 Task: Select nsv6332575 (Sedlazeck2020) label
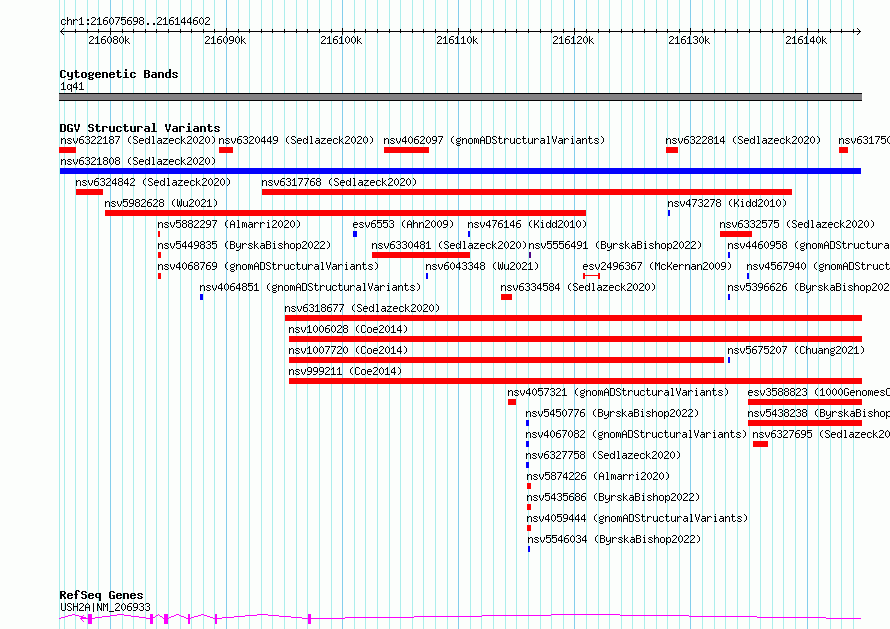[797, 224]
